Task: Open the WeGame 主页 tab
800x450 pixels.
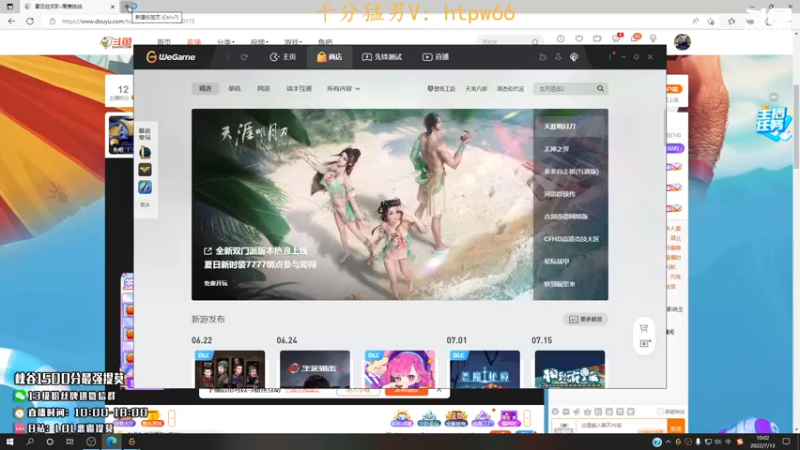Action: click(x=283, y=57)
